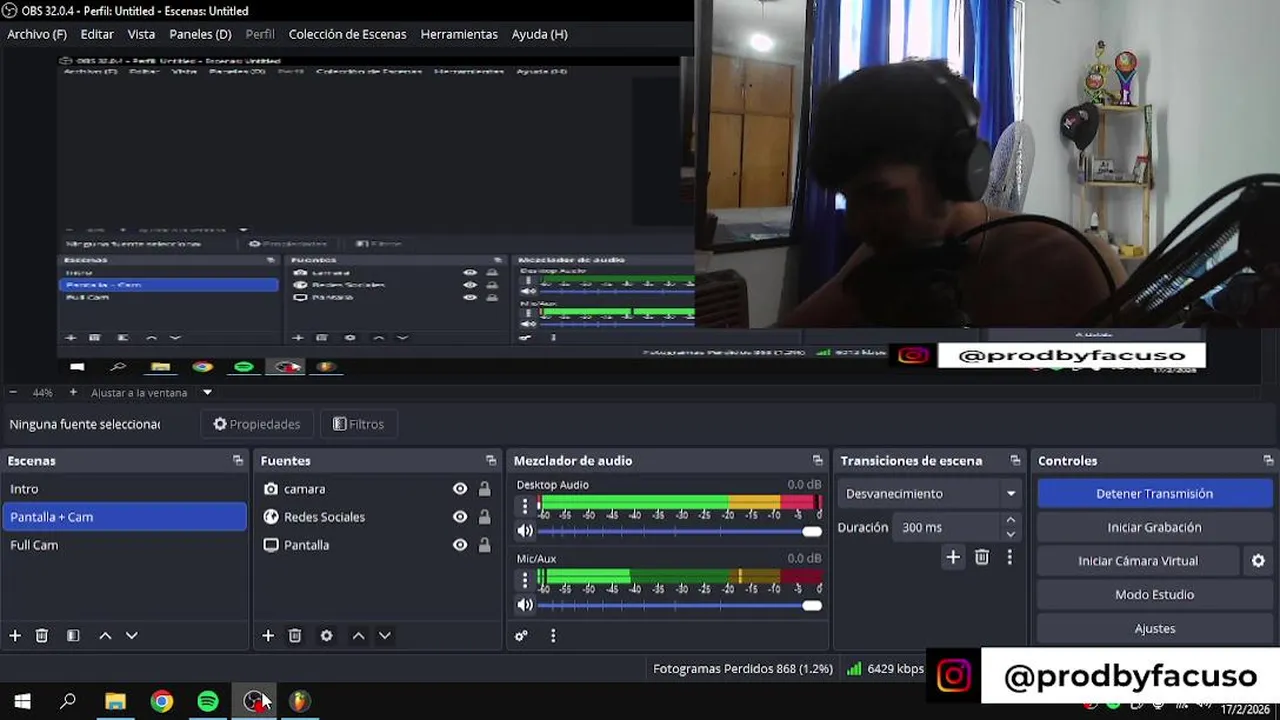
Task: Toggle lock on camara source
Action: (484, 489)
